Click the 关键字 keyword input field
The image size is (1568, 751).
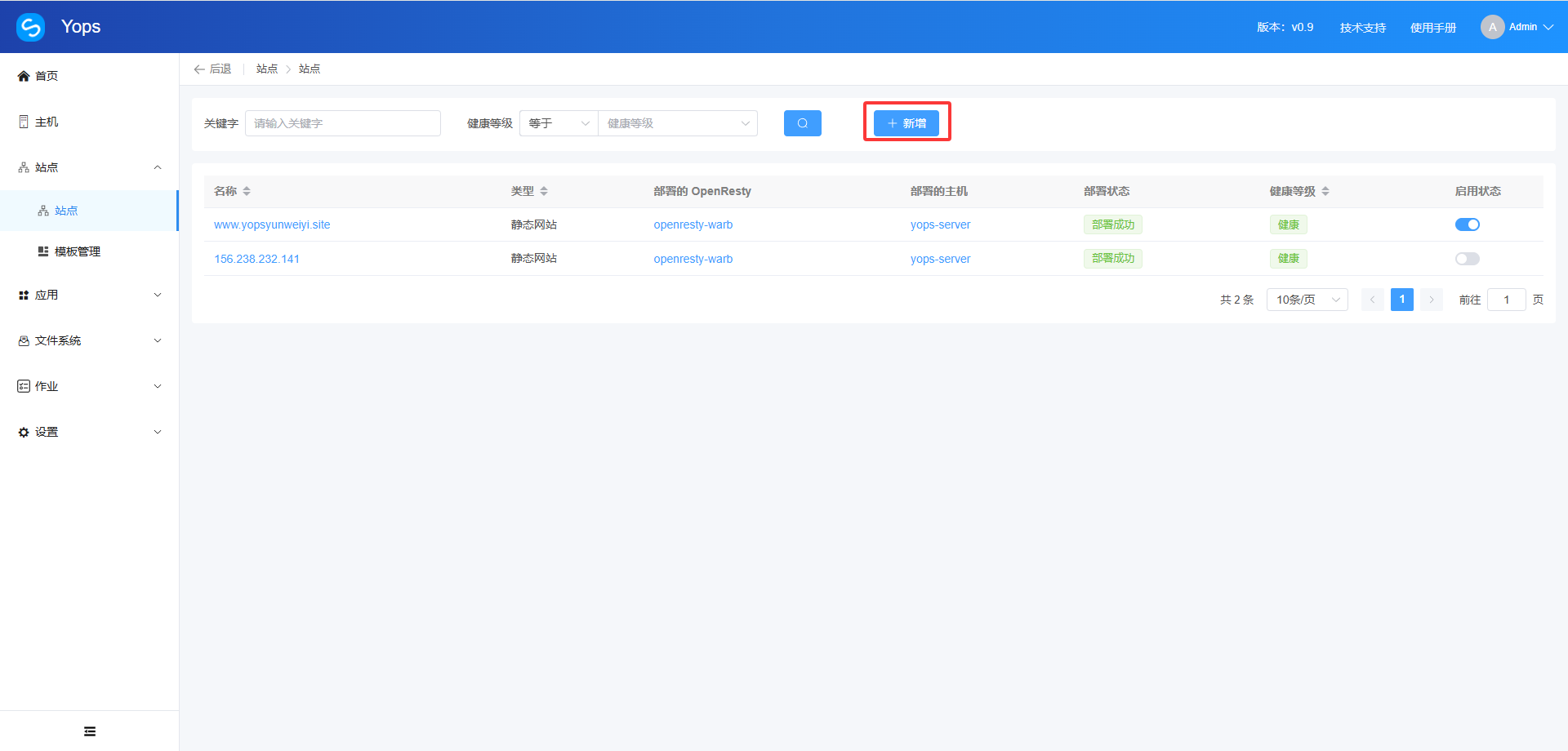pyautogui.click(x=343, y=123)
